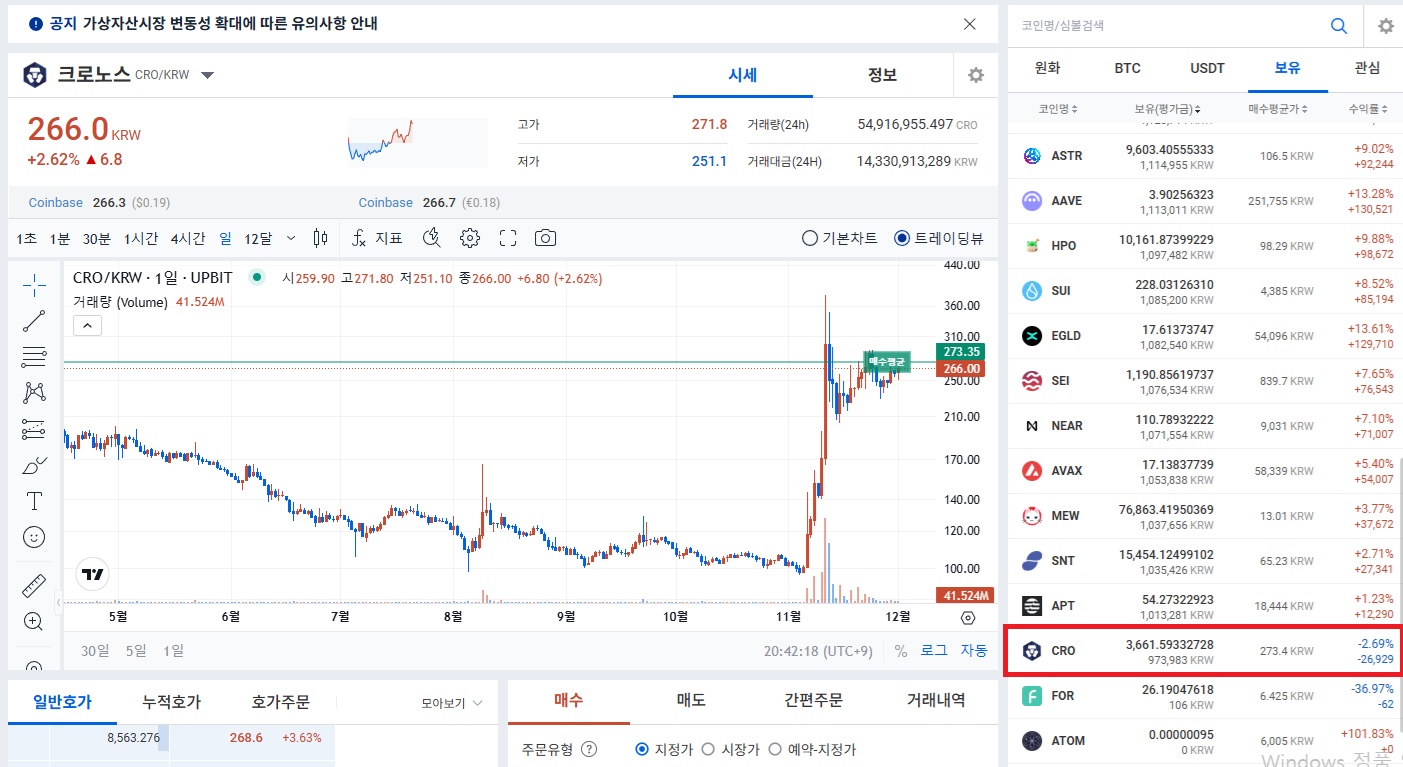Toggle fullscreen chart mode
Viewport: 1403px width, 767px height.
[x=508, y=238]
